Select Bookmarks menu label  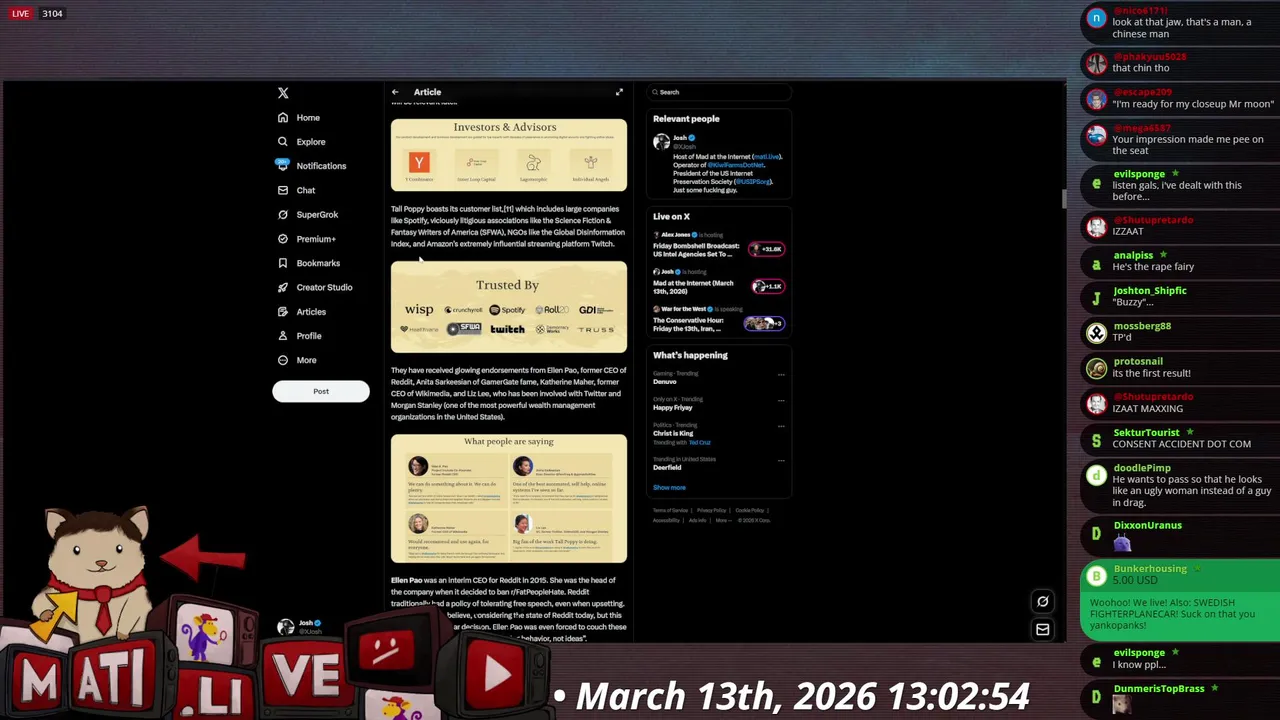[x=318, y=263]
